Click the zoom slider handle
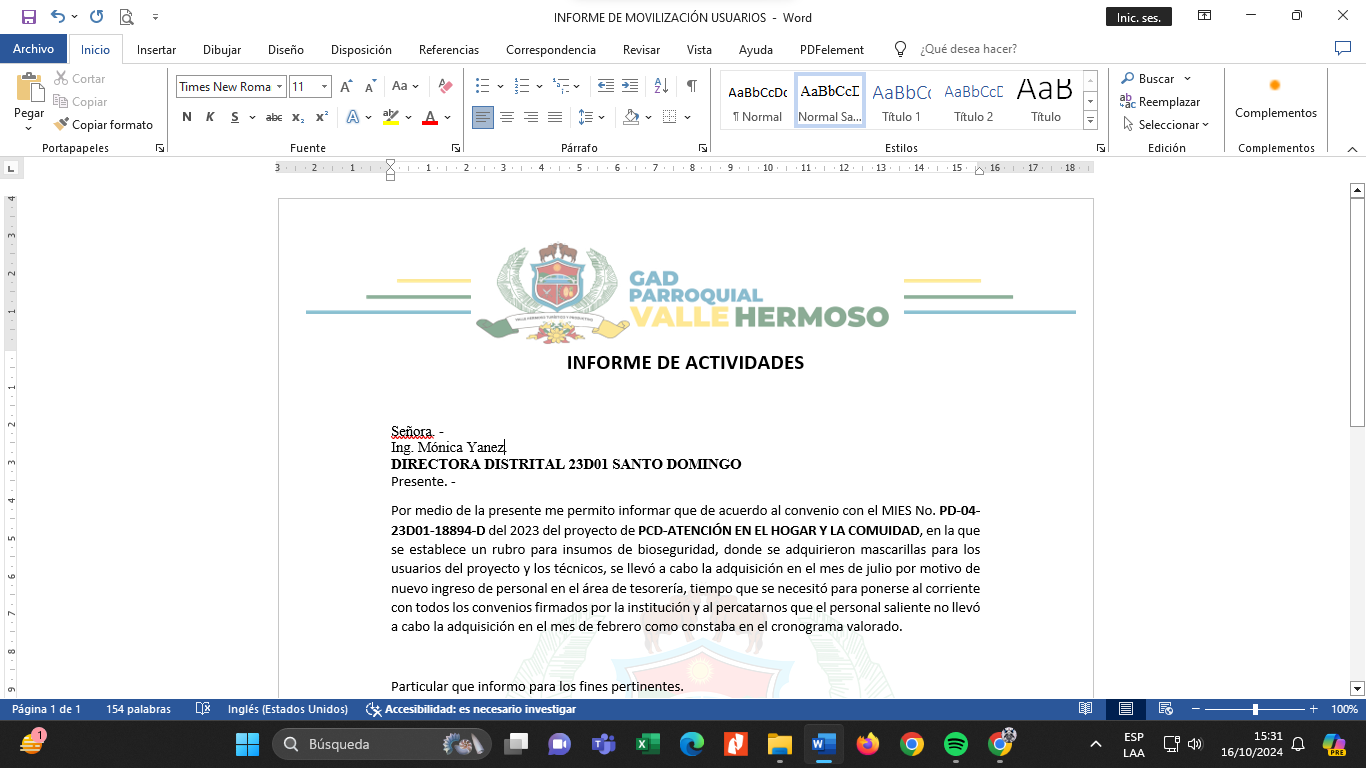Screen dimensions: 1366x768 pos(1255,709)
